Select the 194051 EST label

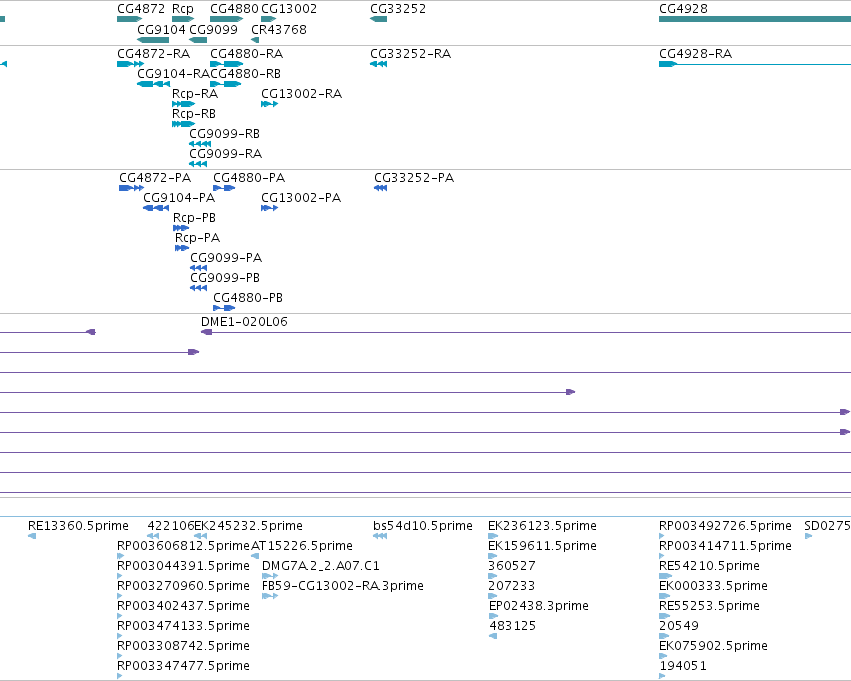click(683, 666)
